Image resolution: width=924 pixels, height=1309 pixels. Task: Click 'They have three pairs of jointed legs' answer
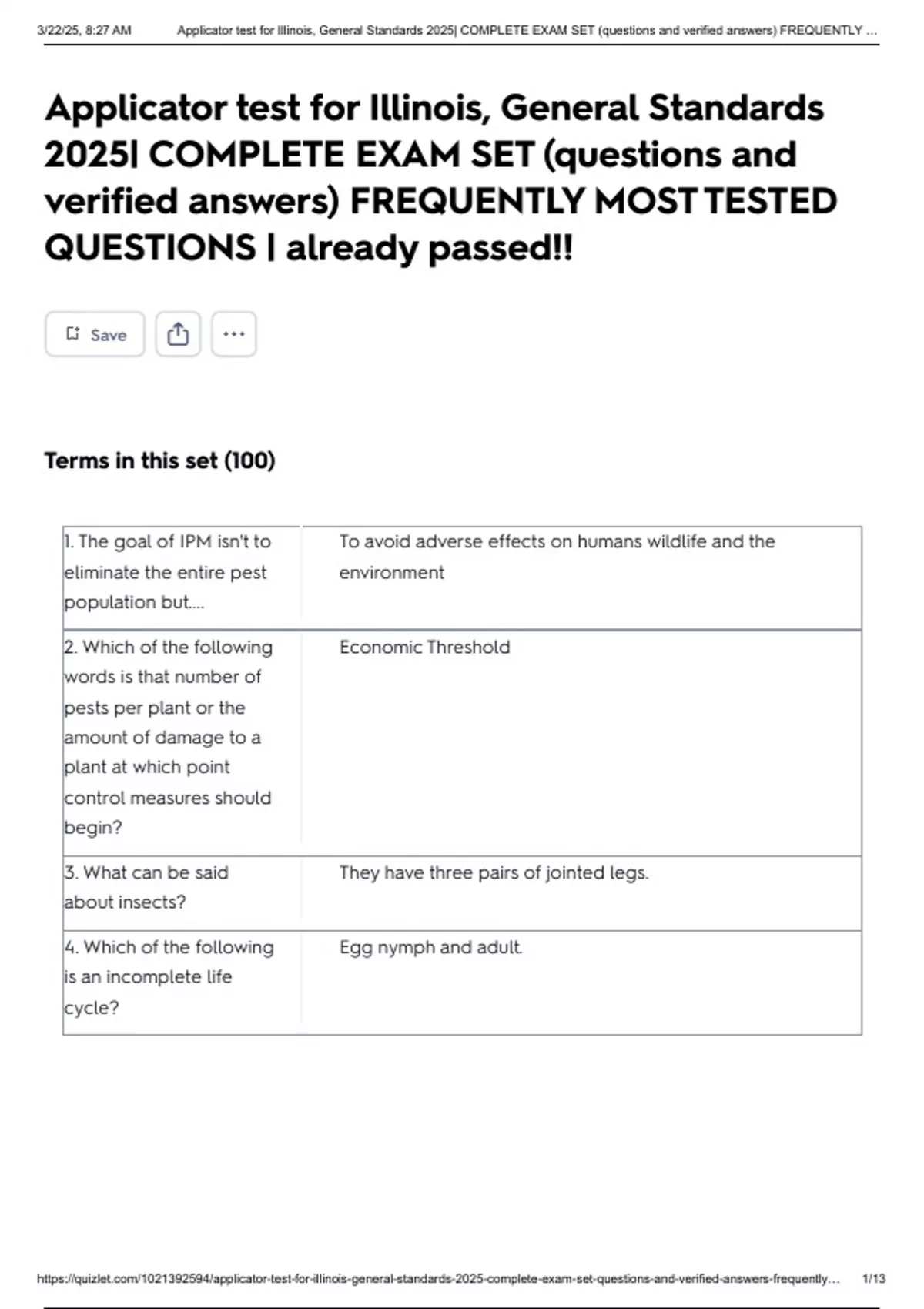click(x=494, y=872)
